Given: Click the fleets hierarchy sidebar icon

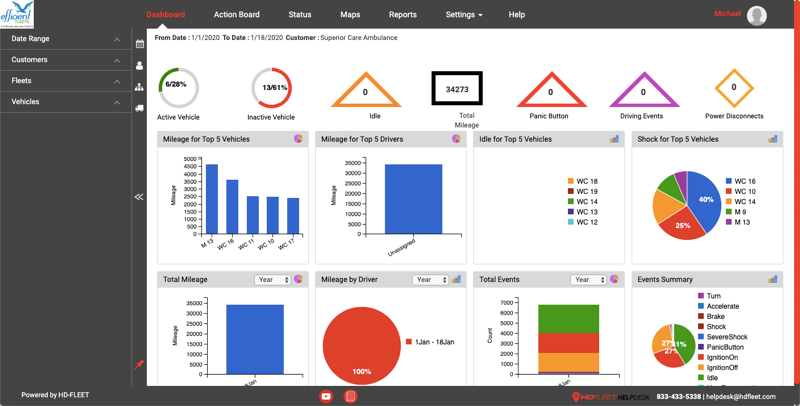Looking at the screenshot, I should (x=139, y=87).
